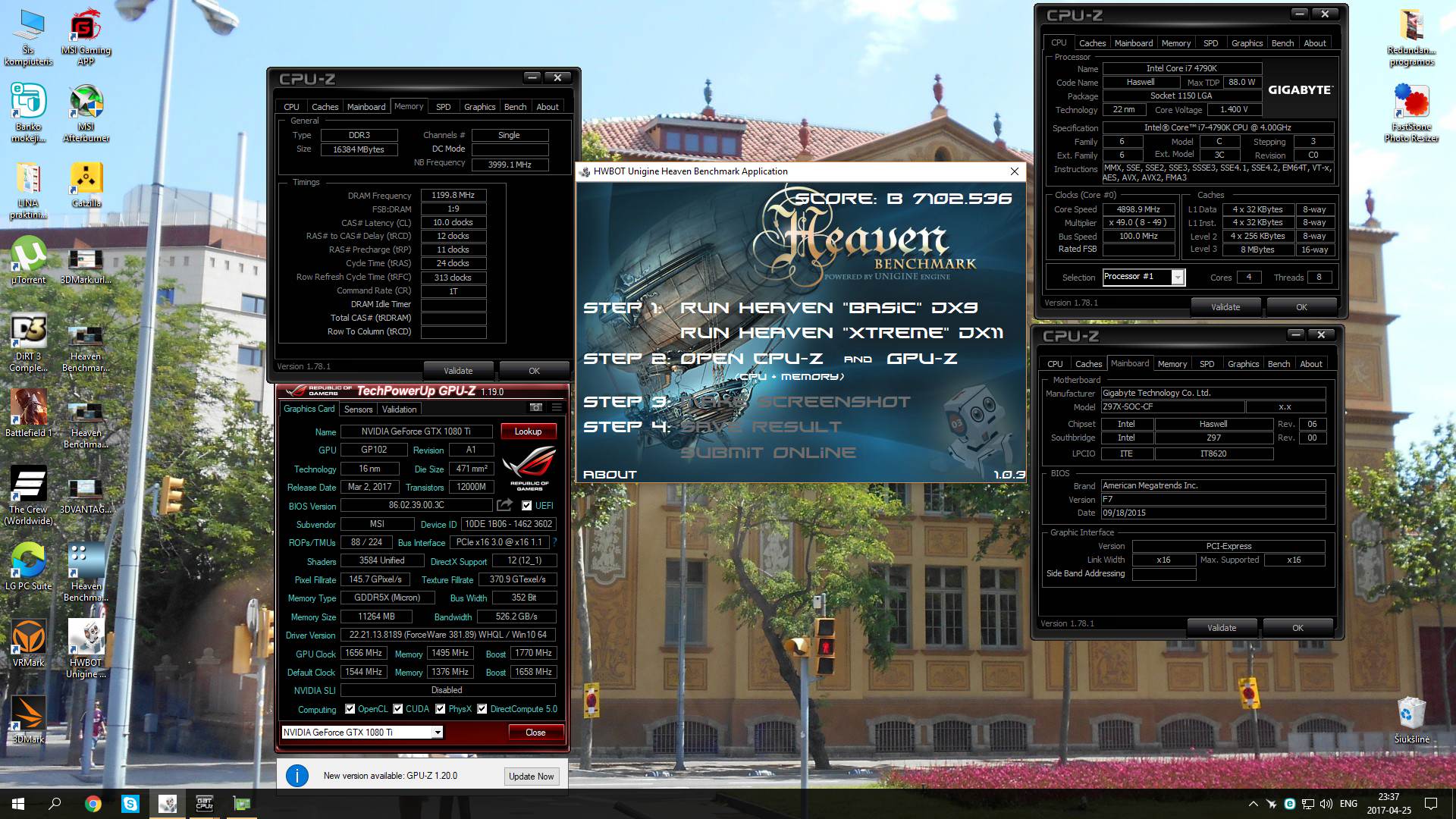The width and height of the screenshot is (1456, 819).
Task: Click Update Now for GPU-Z 1.20.0
Action: pyautogui.click(x=532, y=777)
